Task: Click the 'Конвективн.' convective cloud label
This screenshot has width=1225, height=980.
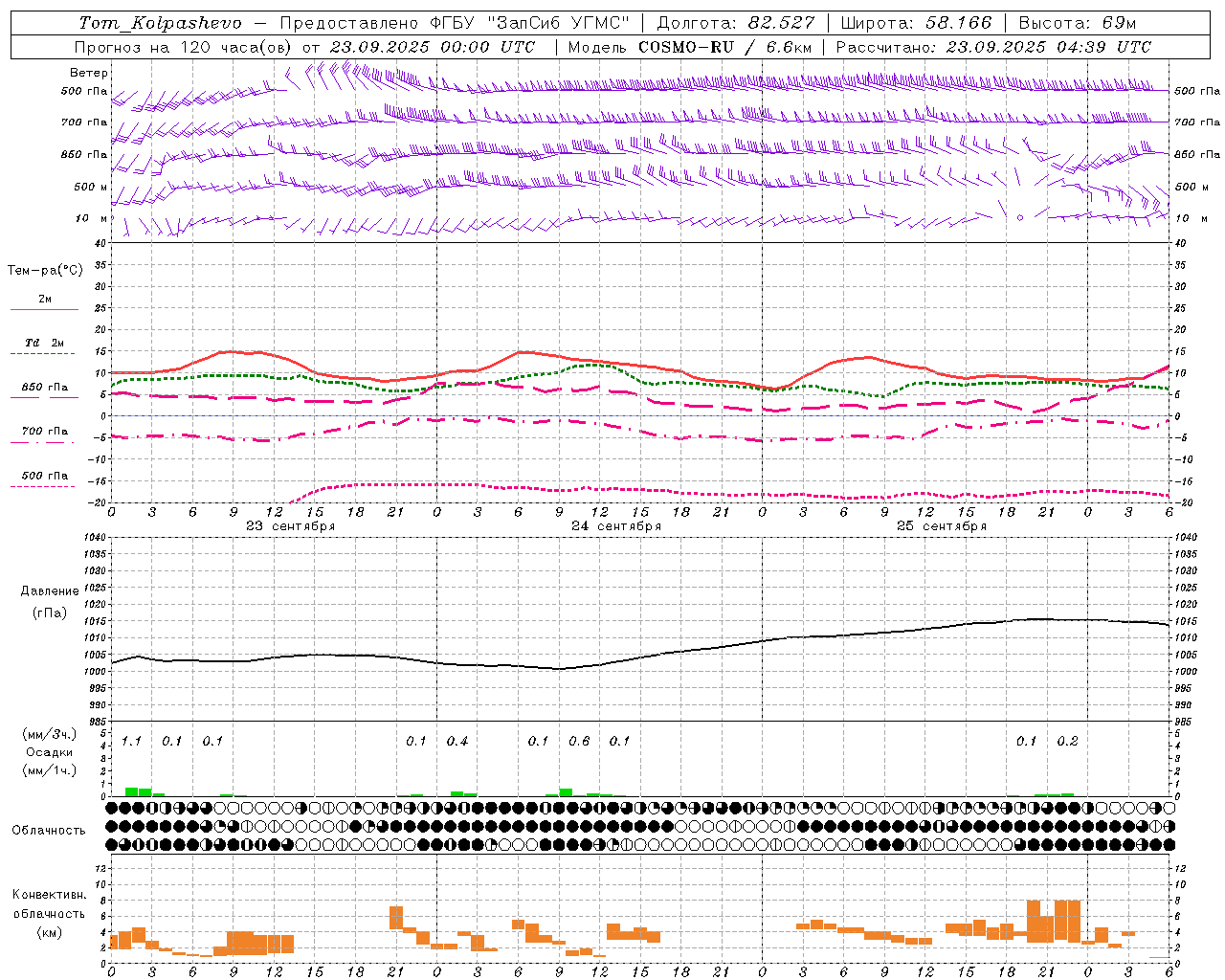Action: (x=50, y=895)
